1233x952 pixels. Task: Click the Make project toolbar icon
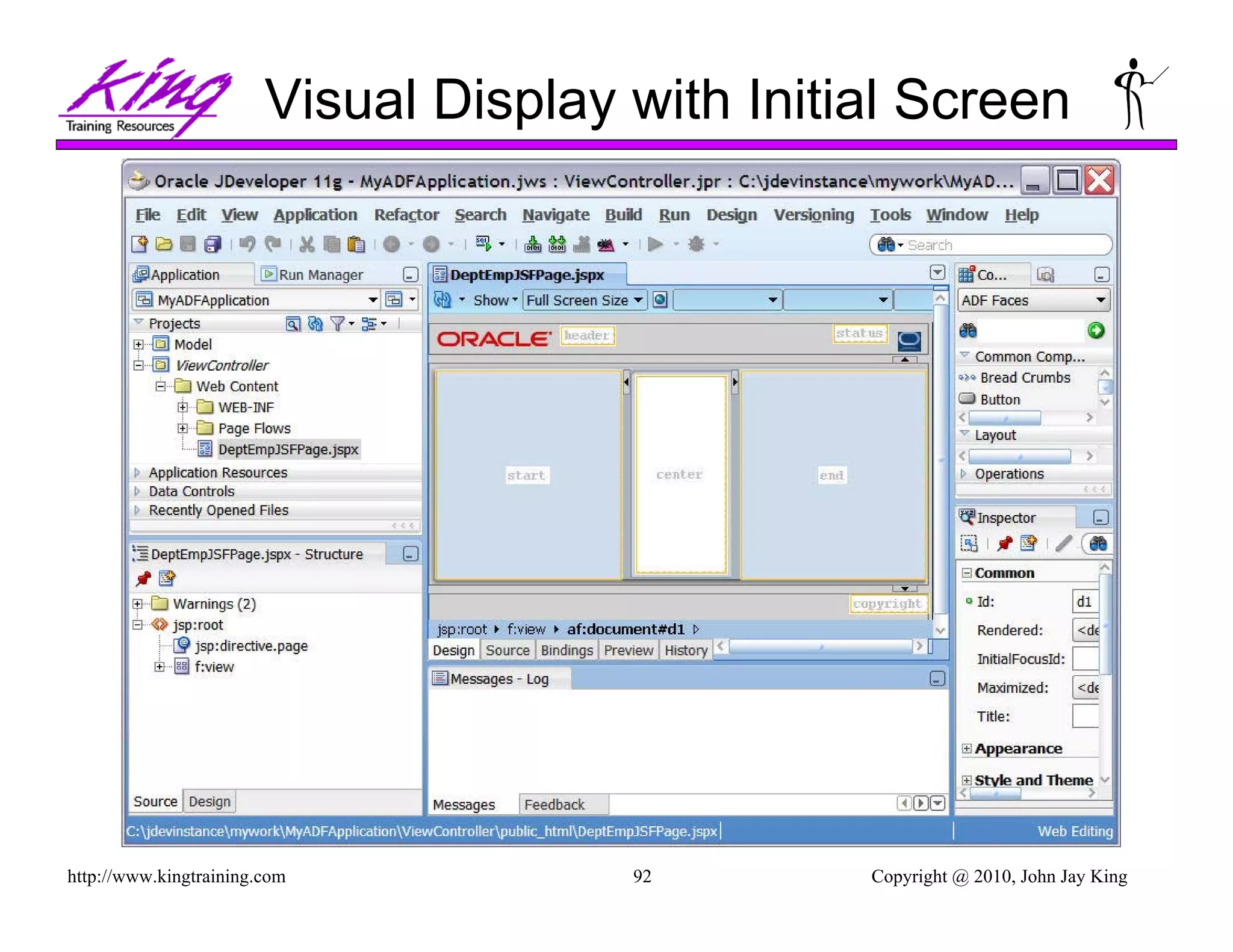click(x=533, y=244)
